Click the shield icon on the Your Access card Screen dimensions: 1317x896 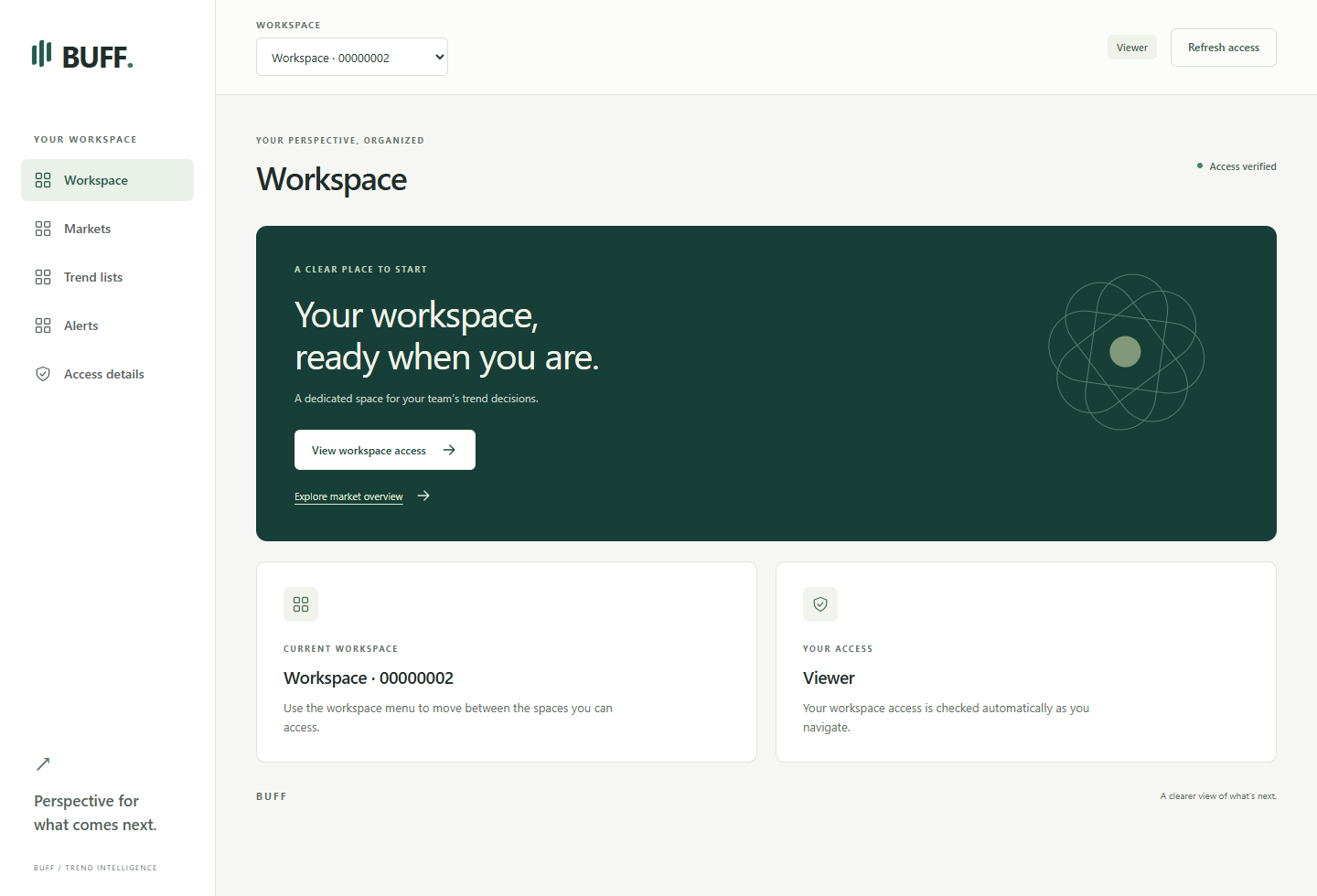(820, 604)
